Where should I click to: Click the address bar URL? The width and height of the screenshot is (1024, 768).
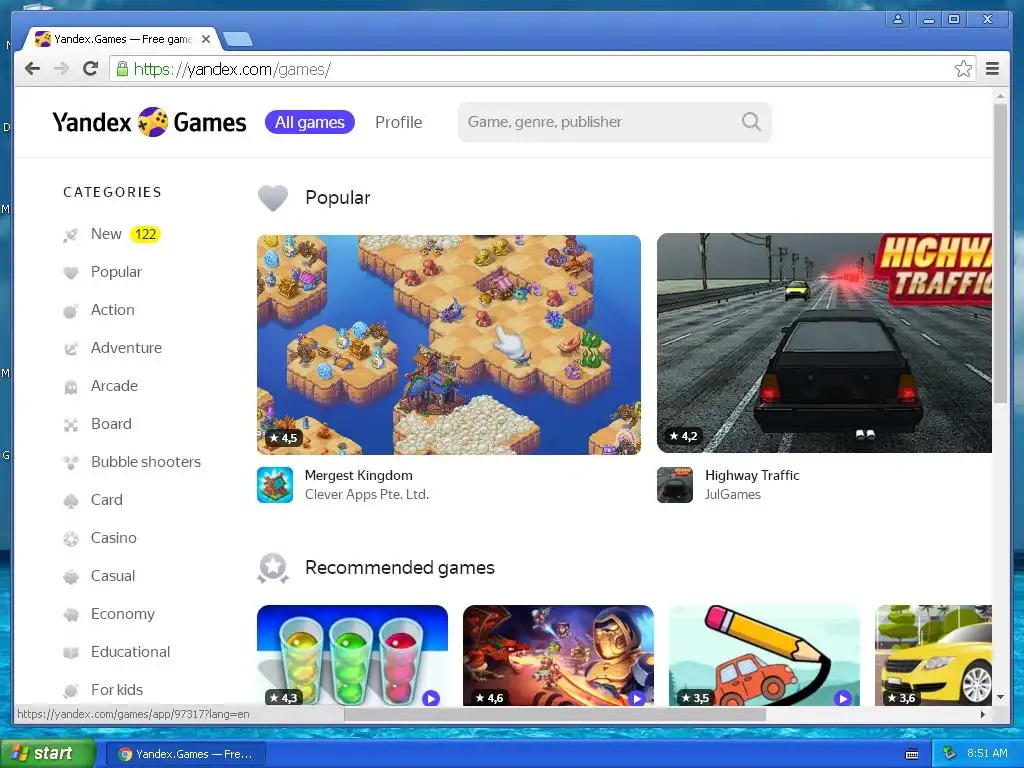point(232,69)
